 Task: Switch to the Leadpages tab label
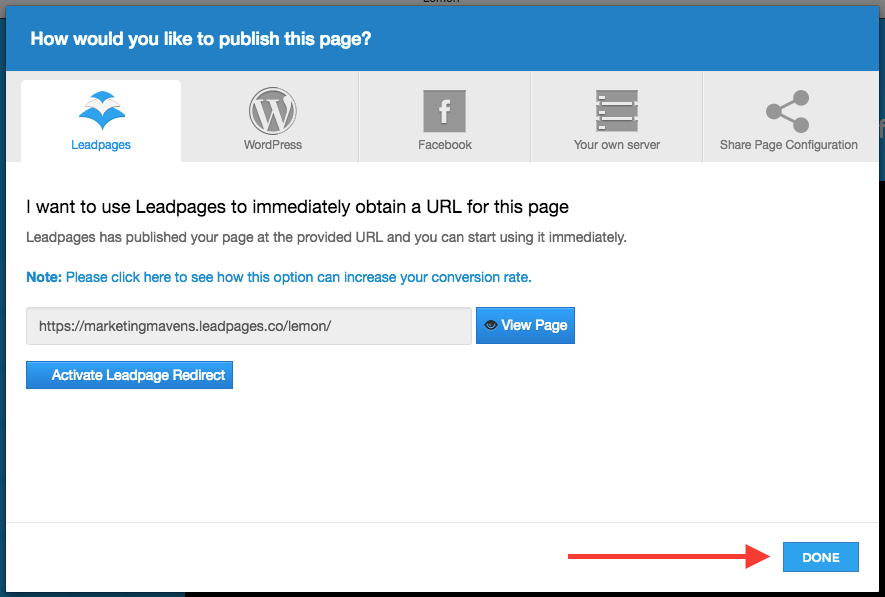click(101, 145)
